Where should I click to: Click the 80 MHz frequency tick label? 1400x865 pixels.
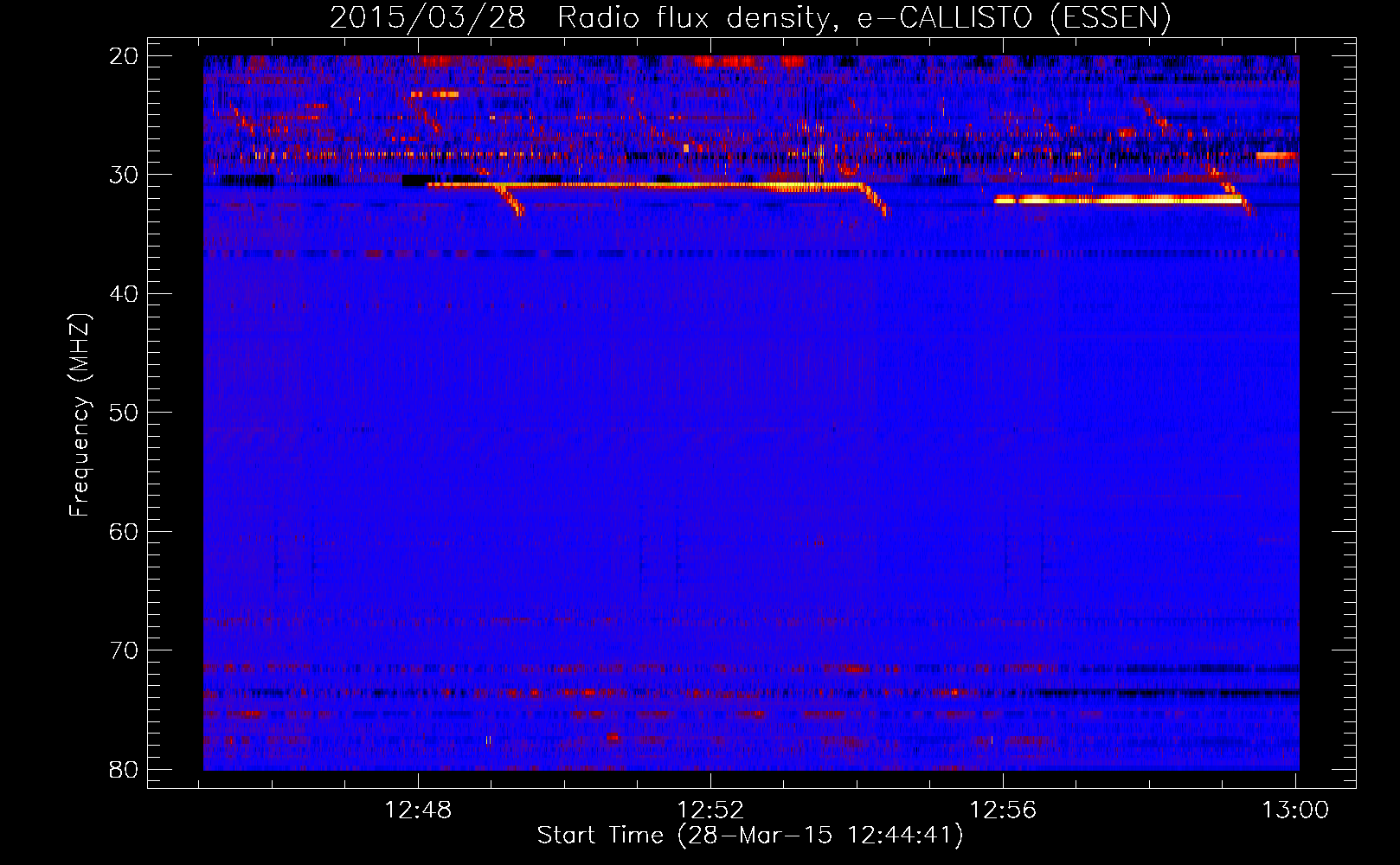[x=124, y=769]
